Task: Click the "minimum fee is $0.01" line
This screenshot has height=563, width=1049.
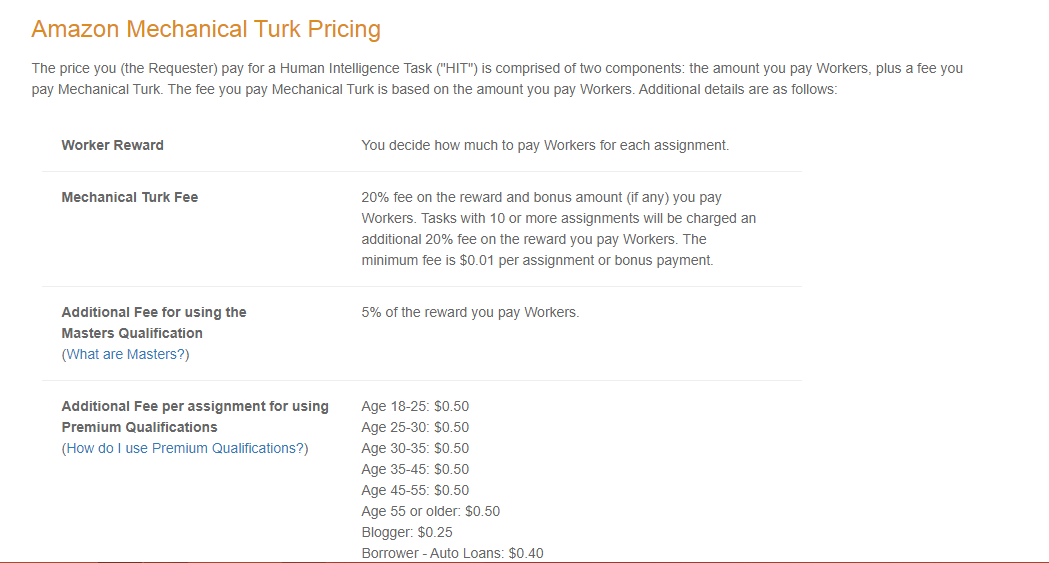Action: coord(537,260)
